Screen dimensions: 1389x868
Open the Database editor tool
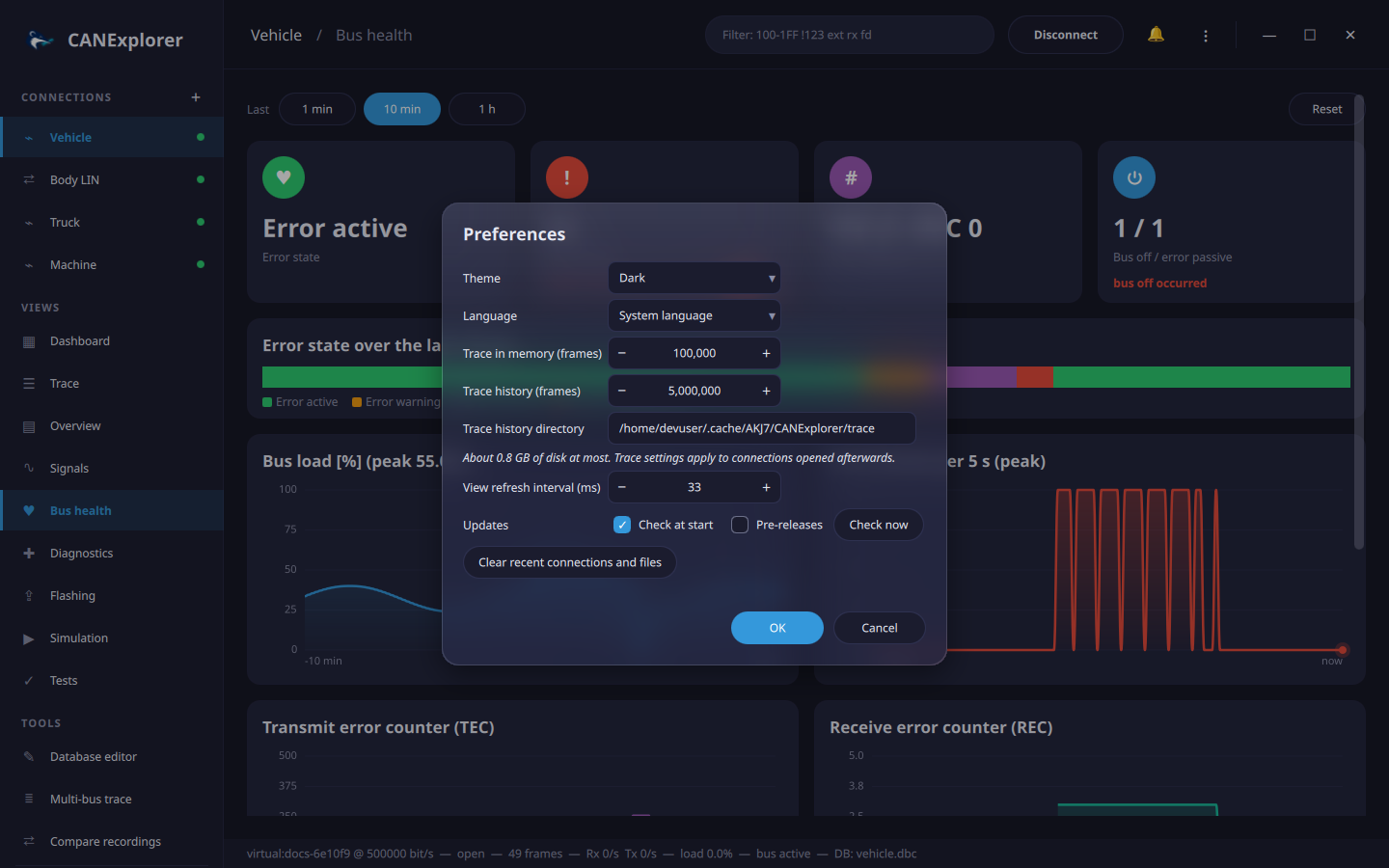(112, 757)
